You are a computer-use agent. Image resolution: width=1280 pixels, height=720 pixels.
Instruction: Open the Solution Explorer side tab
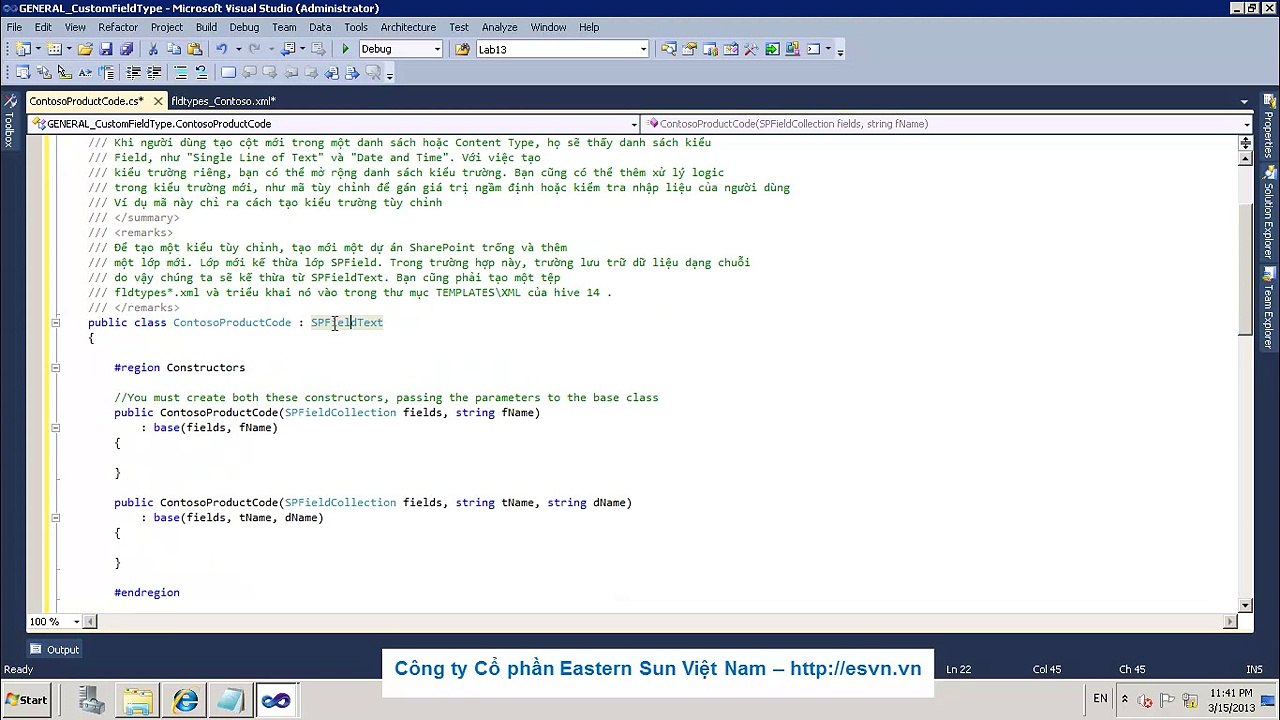click(x=1268, y=213)
